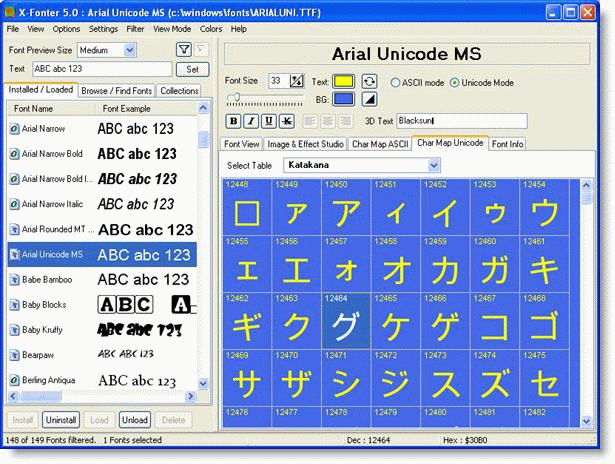The width and height of the screenshot is (615, 464).
Task: Click the Arial Rounded MT font icon
Action: [x=14, y=229]
